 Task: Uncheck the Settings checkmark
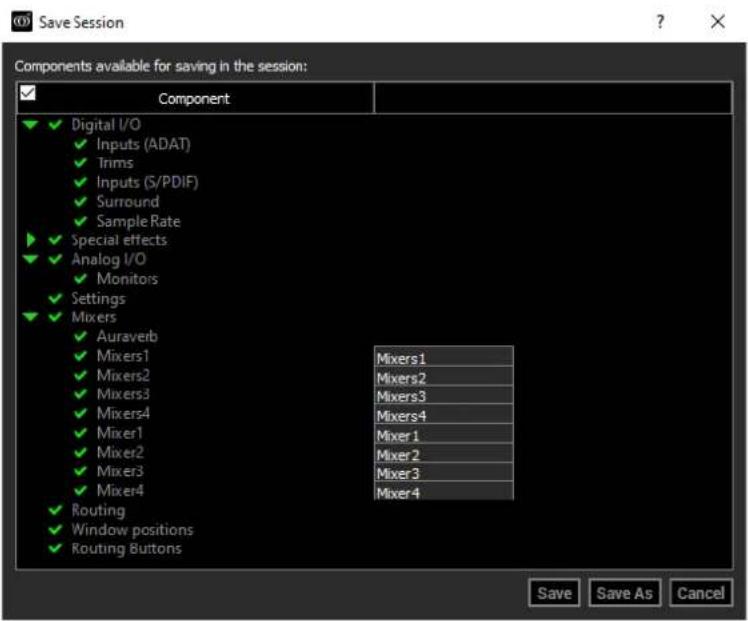click(x=55, y=299)
